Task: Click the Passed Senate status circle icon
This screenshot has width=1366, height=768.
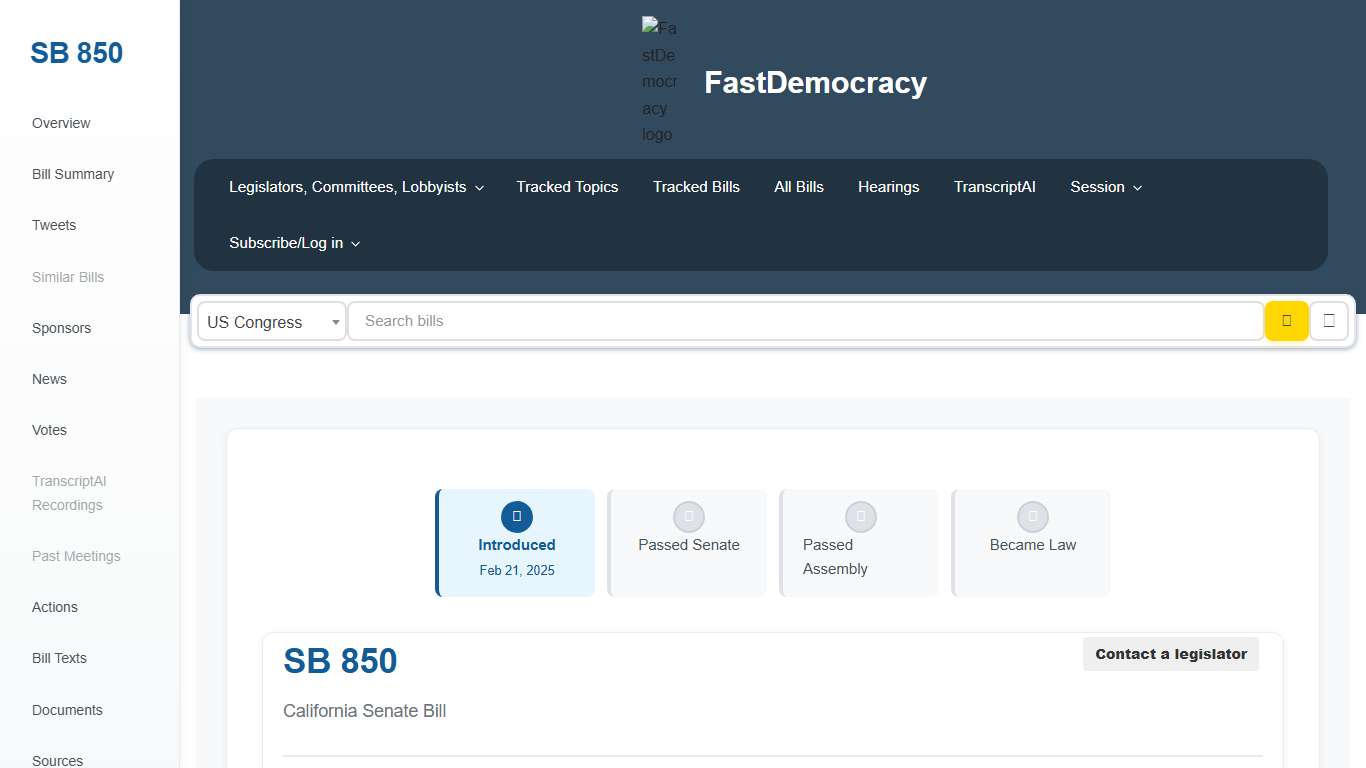Action: [688, 517]
